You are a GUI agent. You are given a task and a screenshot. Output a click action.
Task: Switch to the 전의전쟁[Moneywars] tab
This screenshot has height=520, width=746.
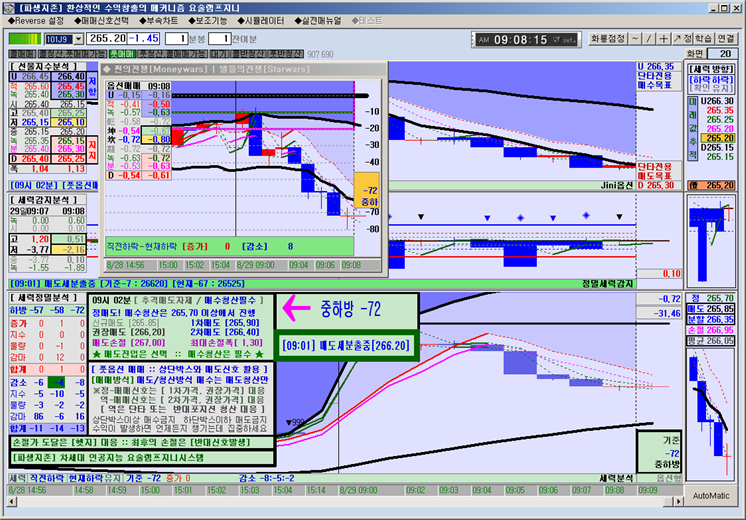pyautogui.click(x=160, y=69)
